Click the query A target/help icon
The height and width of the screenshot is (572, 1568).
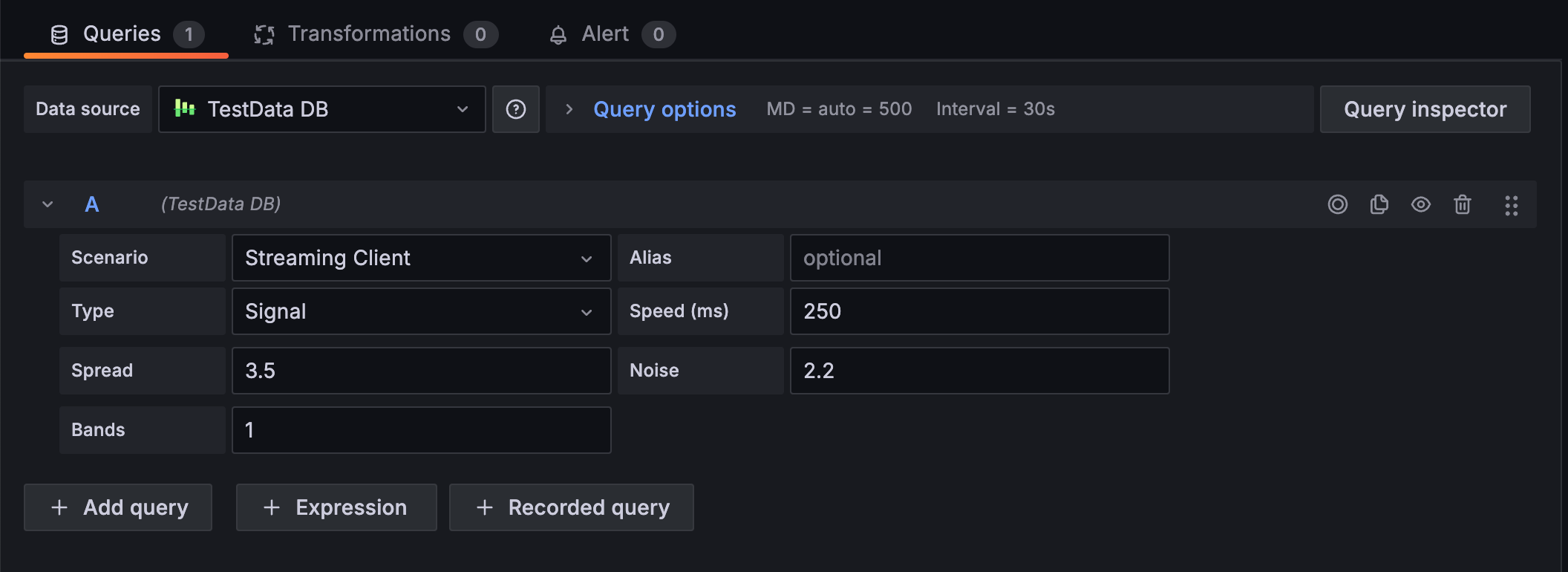[x=1337, y=204]
